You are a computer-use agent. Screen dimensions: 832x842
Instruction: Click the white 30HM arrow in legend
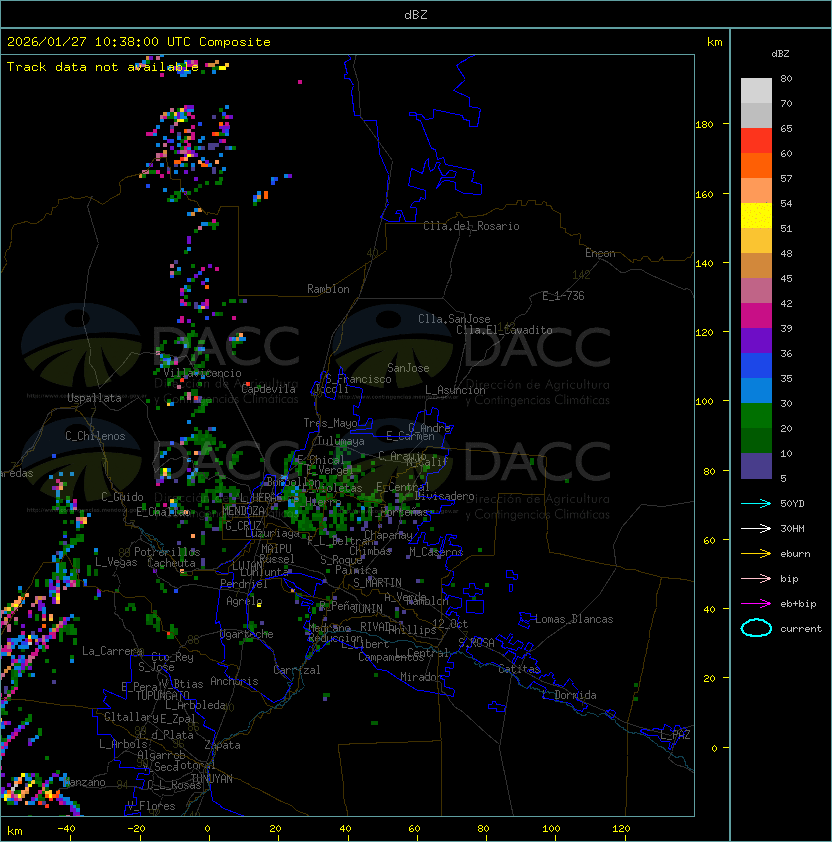[756, 528]
